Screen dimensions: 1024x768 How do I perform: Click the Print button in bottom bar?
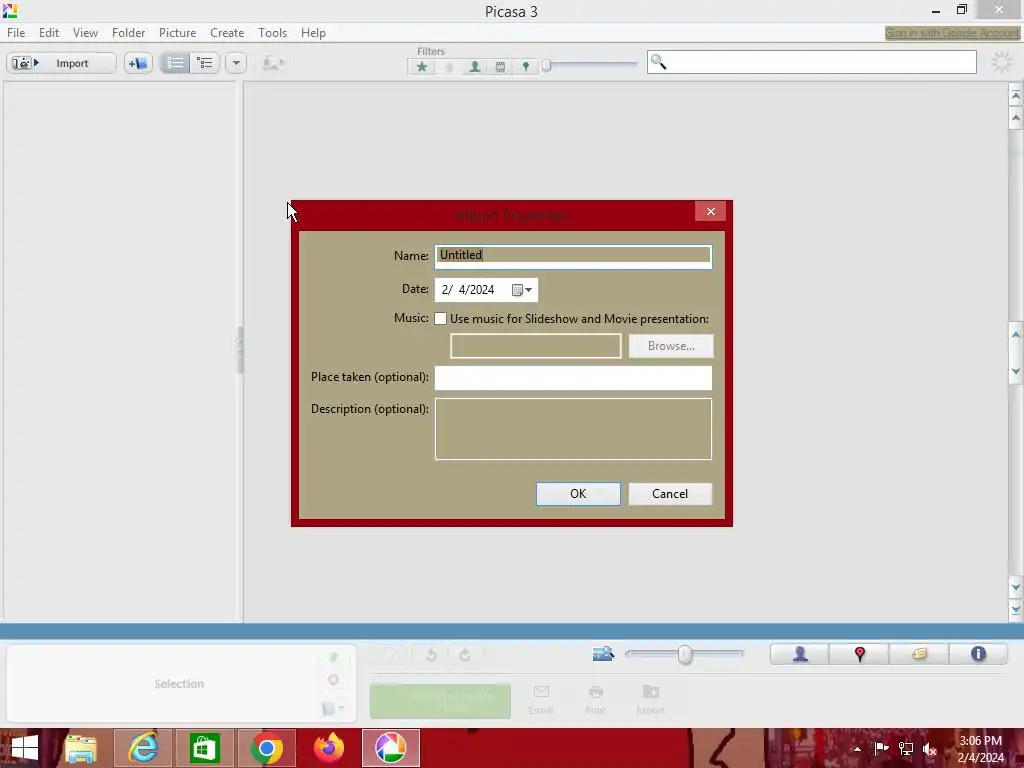pos(596,699)
